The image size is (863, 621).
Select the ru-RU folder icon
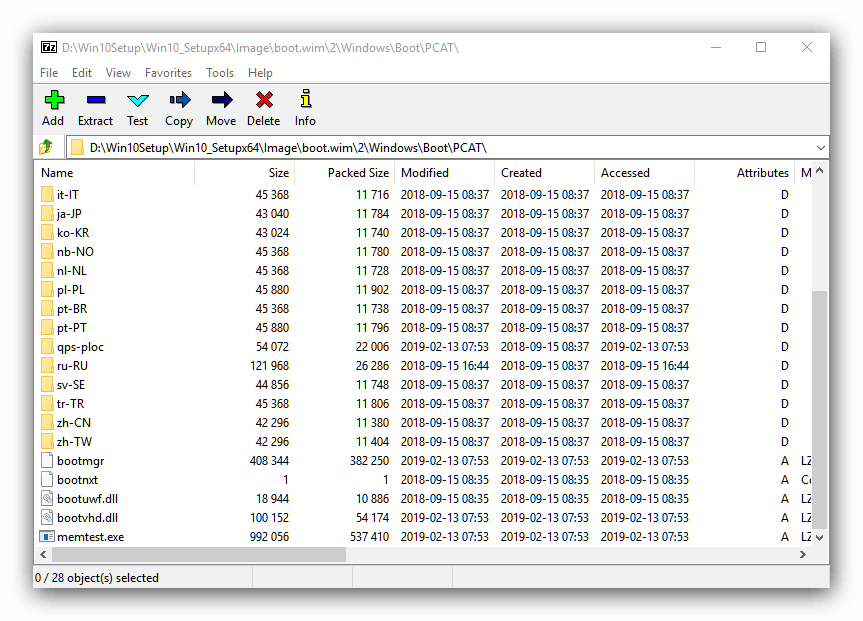[47, 366]
